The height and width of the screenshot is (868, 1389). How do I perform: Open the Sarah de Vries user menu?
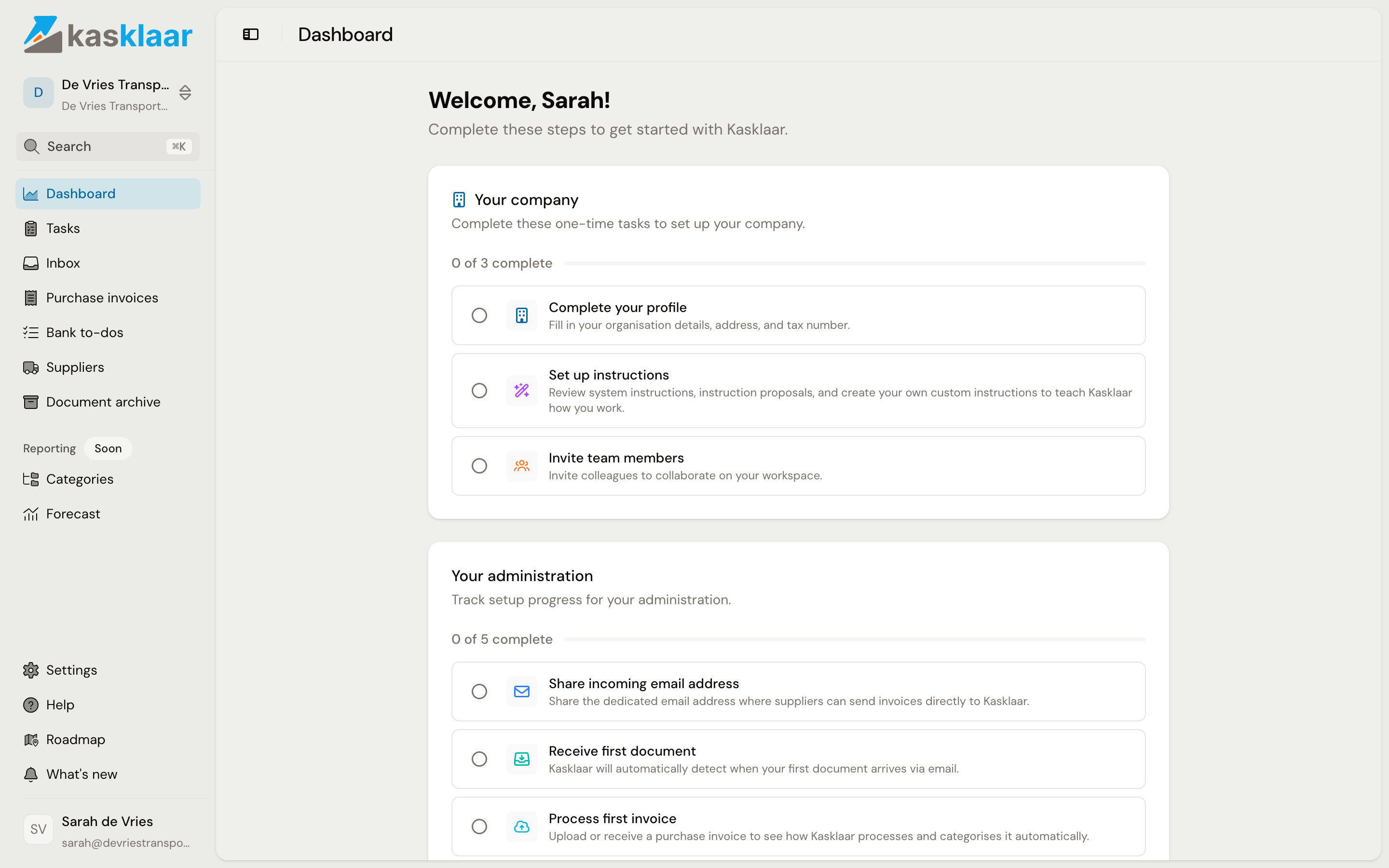tap(108, 831)
